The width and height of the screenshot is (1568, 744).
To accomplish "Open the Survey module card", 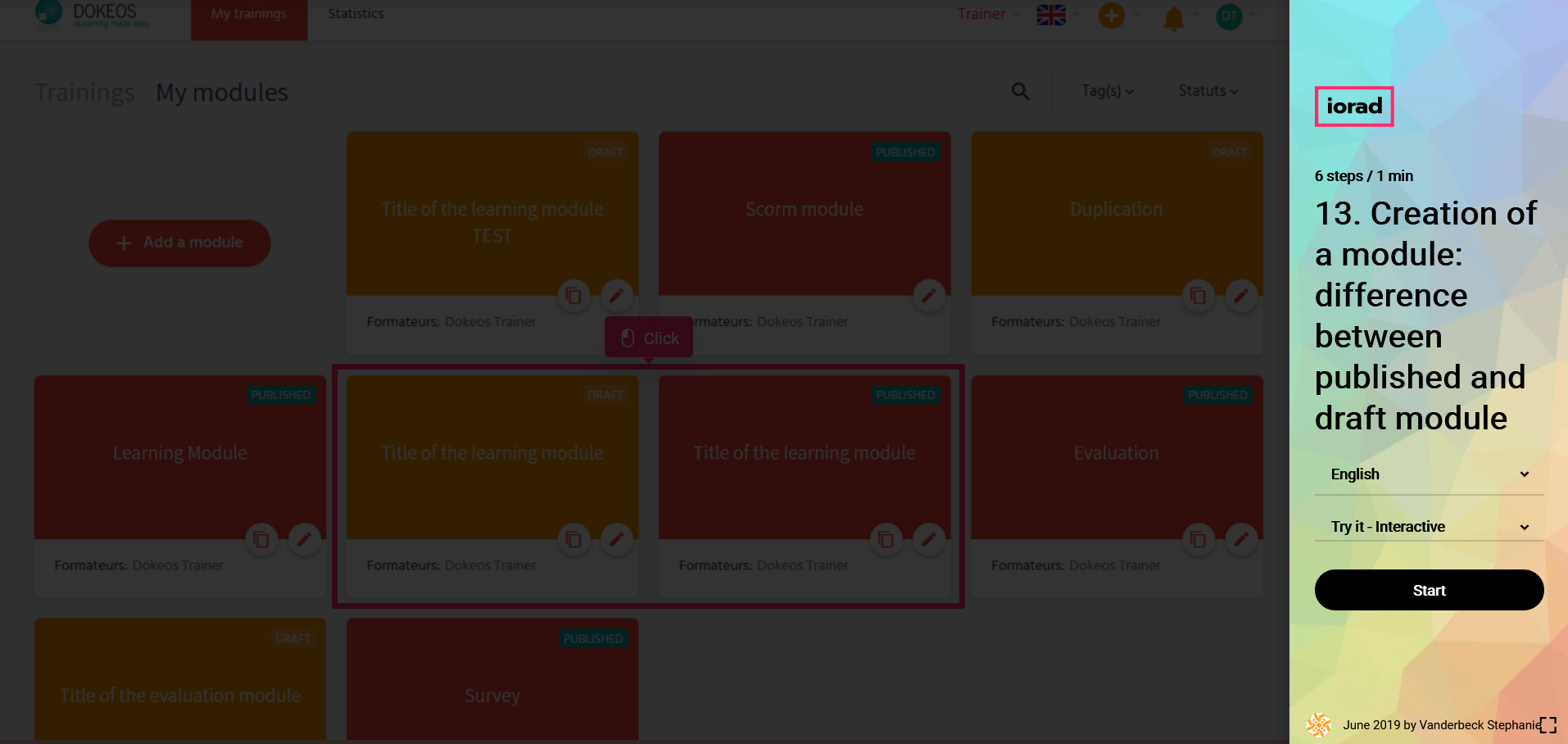I will pyautogui.click(x=492, y=695).
